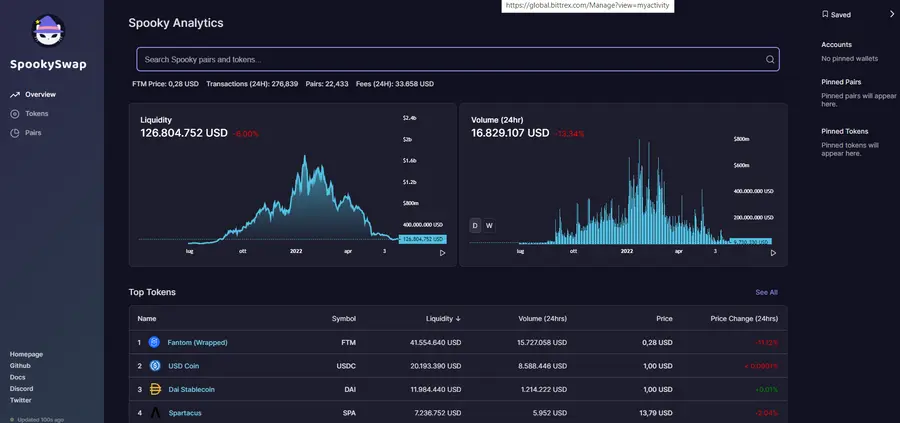Open the Overview page
900x423 pixels.
[x=40, y=95]
